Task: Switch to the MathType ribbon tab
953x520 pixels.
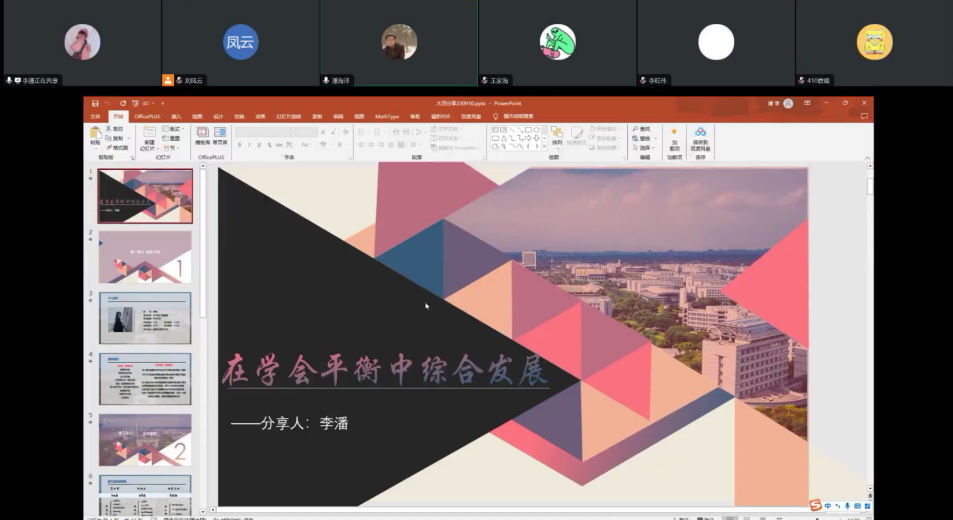Action: click(387, 116)
